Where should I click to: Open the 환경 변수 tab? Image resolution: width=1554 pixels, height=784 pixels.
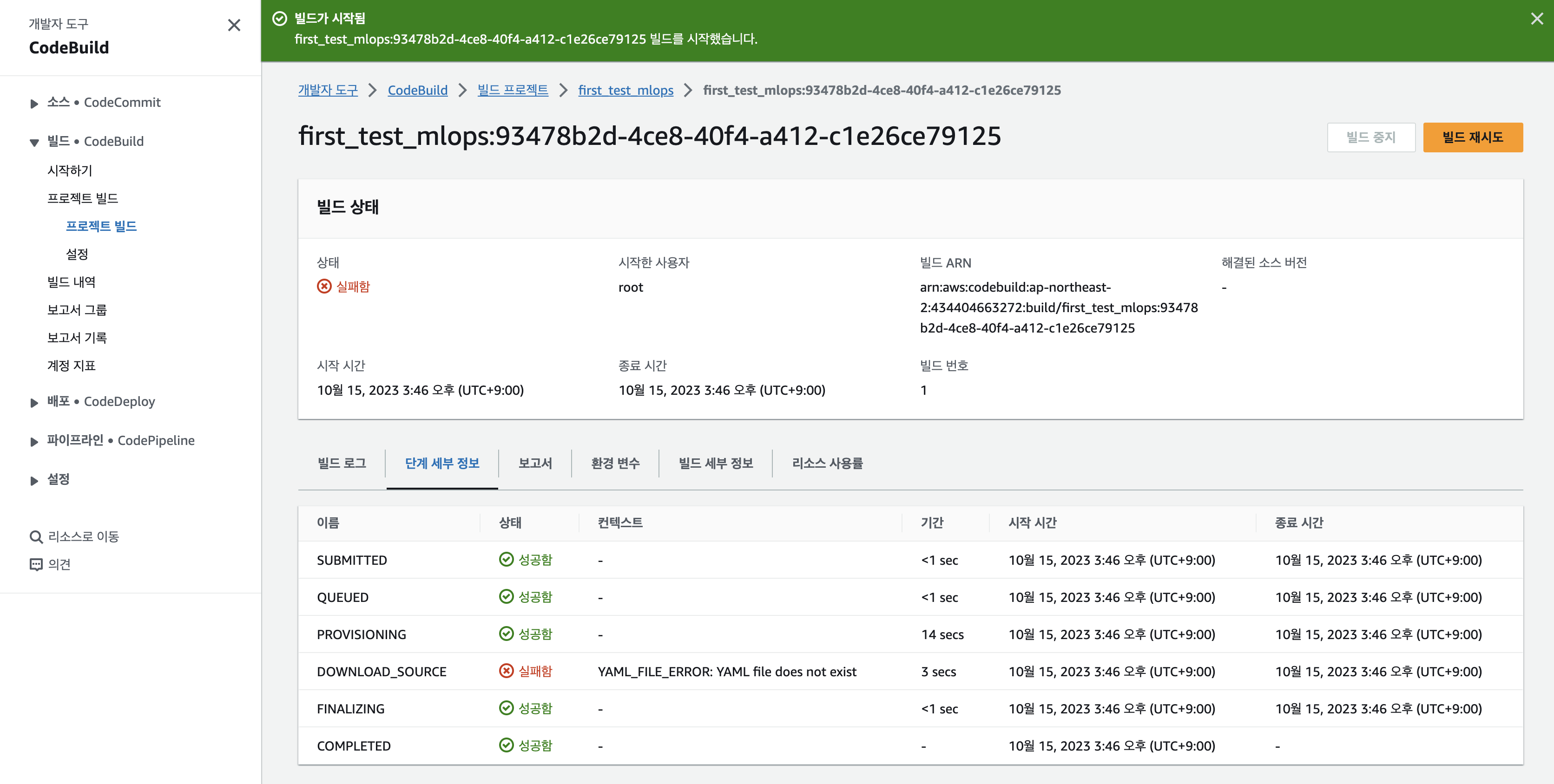[x=615, y=463]
